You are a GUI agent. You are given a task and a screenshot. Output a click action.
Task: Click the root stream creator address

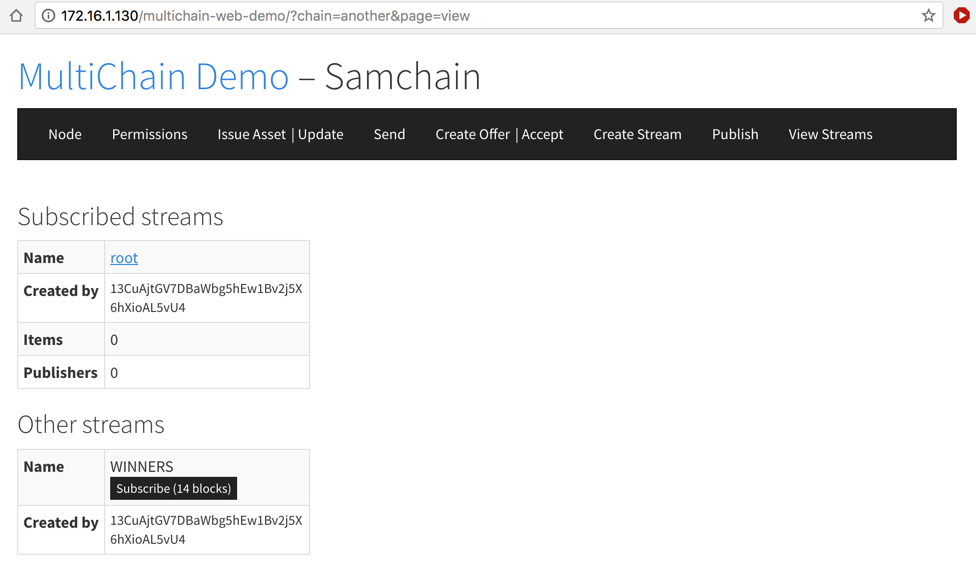click(x=207, y=298)
